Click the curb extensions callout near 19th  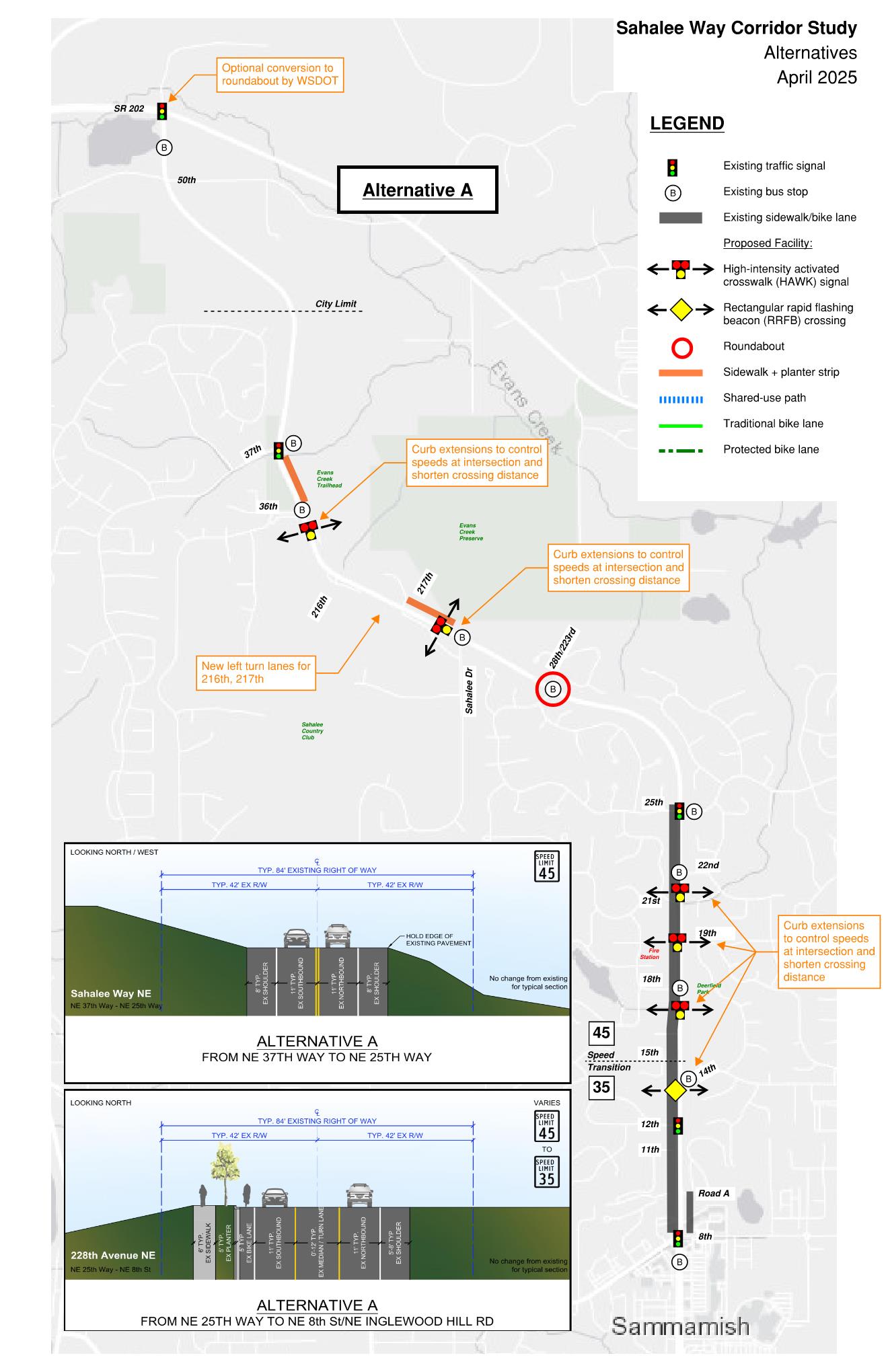pyautogui.click(x=829, y=952)
